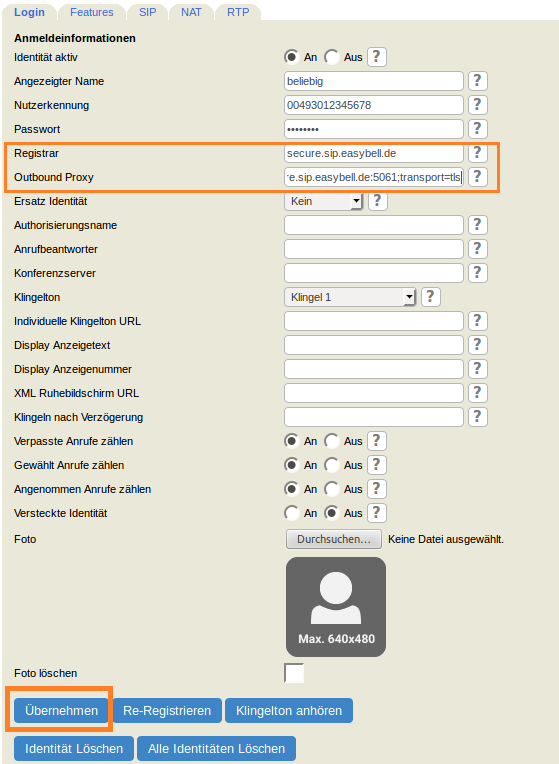Open the Features tab
The height and width of the screenshot is (764, 559).
click(x=92, y=12)
